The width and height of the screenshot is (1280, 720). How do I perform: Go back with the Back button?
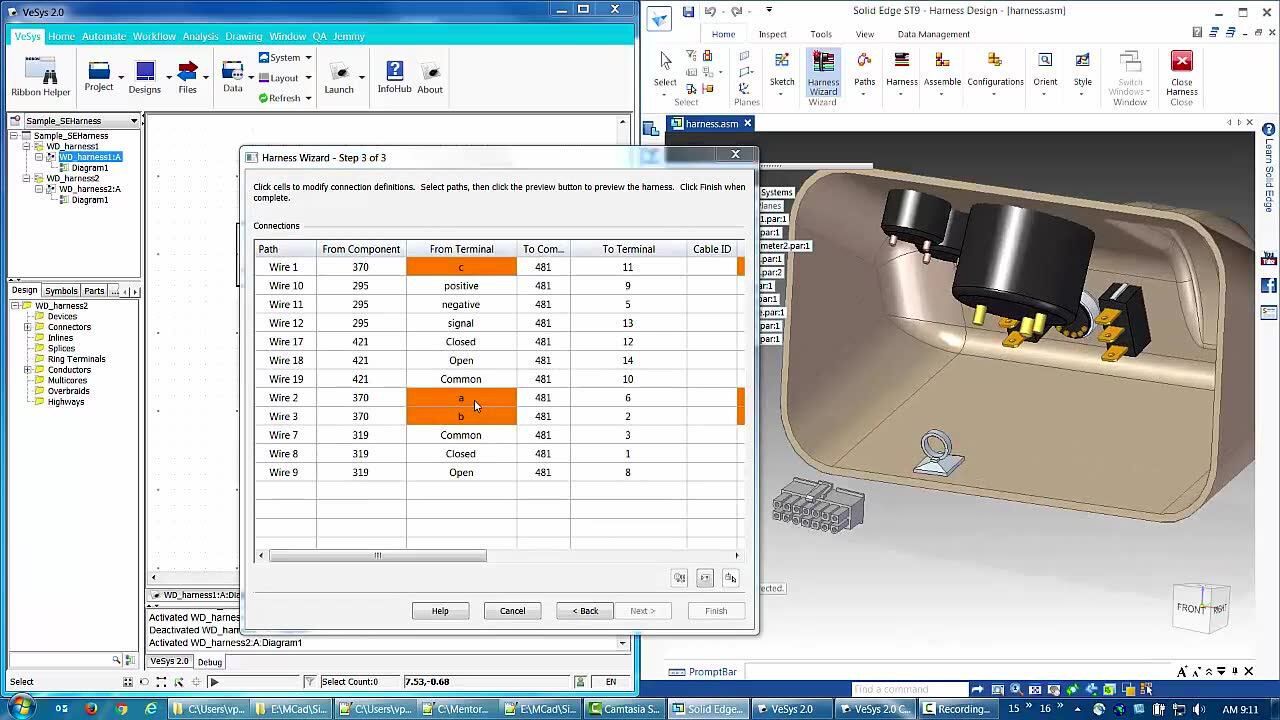click(585, 611)
